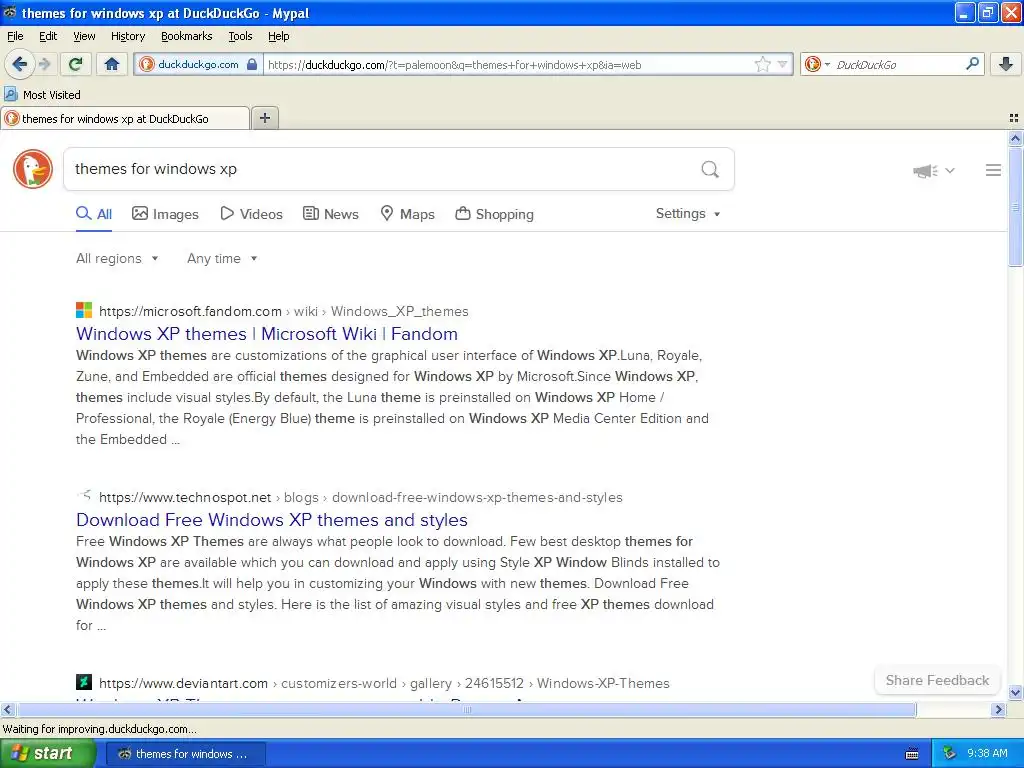
Task: Expand the chevron next to megaphone
Action: click(x=950, y=170)
